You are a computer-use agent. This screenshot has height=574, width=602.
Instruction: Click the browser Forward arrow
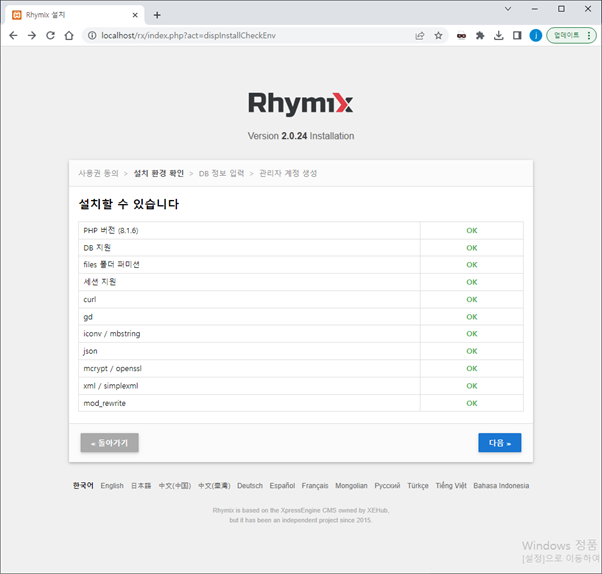32,36
